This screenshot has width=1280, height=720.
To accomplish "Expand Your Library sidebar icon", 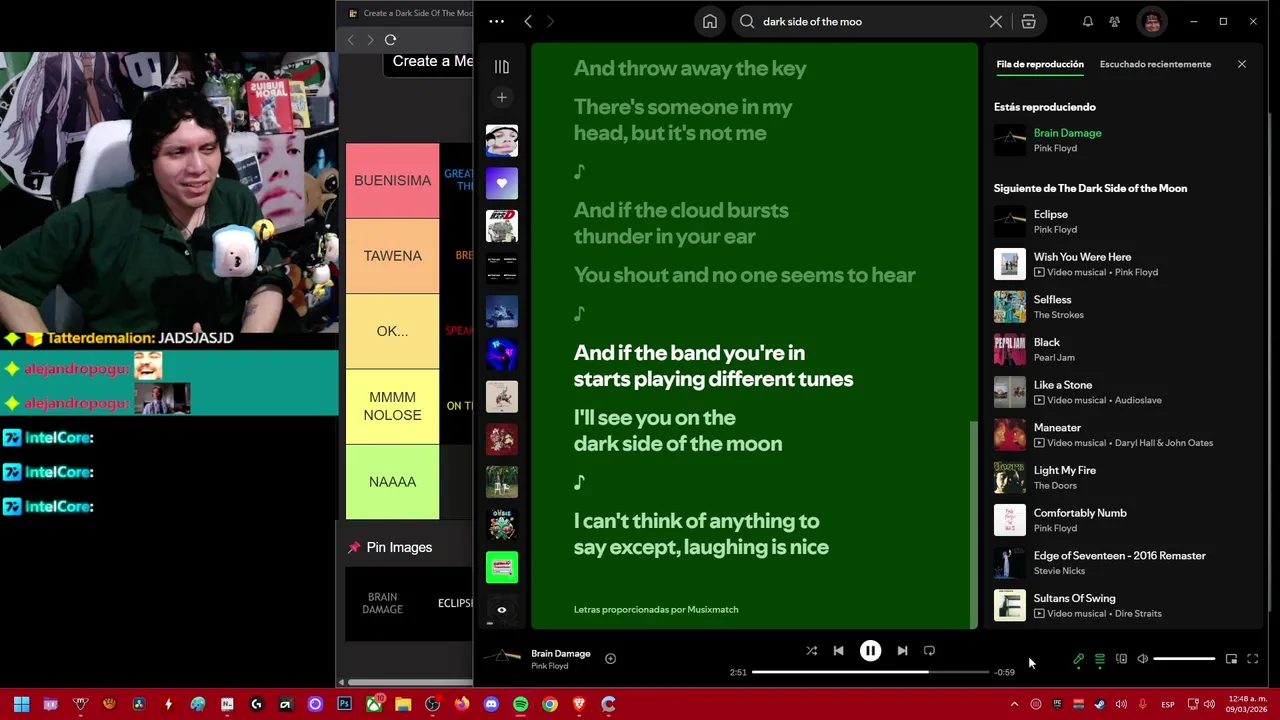I will tap(502, 67).
